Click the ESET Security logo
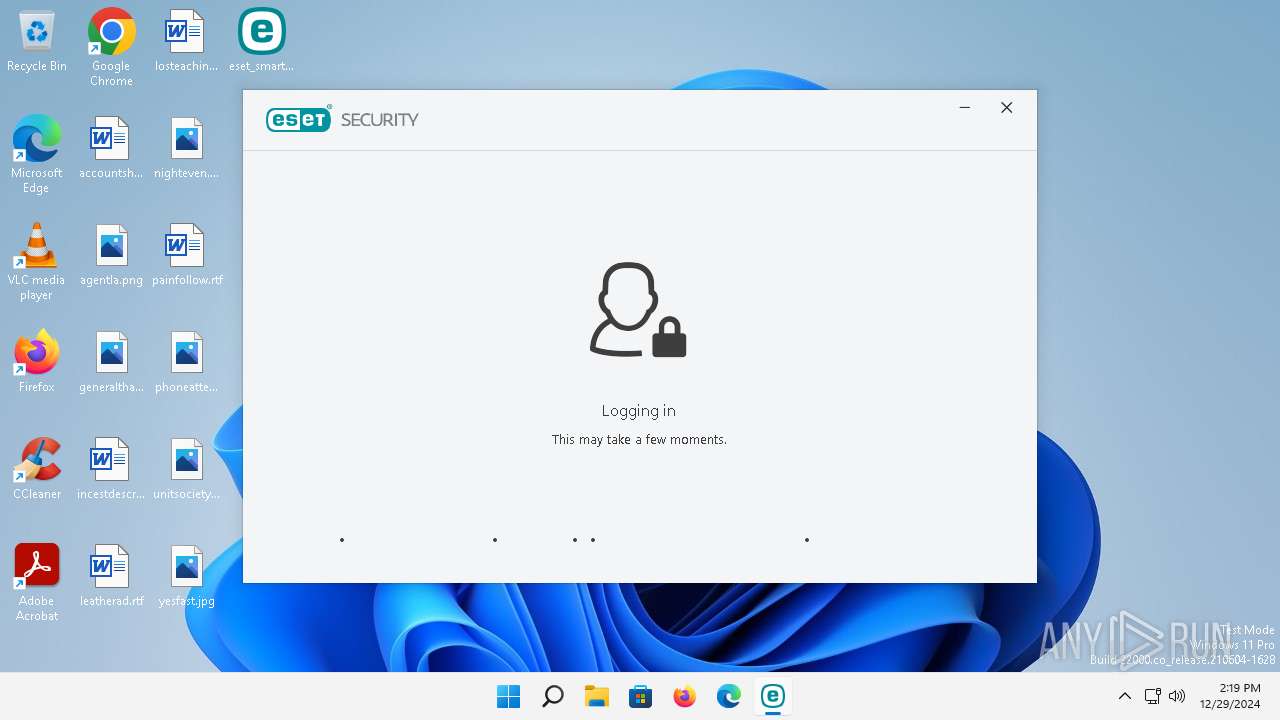This screenshot has width=1280, height=720. [342, 120]
